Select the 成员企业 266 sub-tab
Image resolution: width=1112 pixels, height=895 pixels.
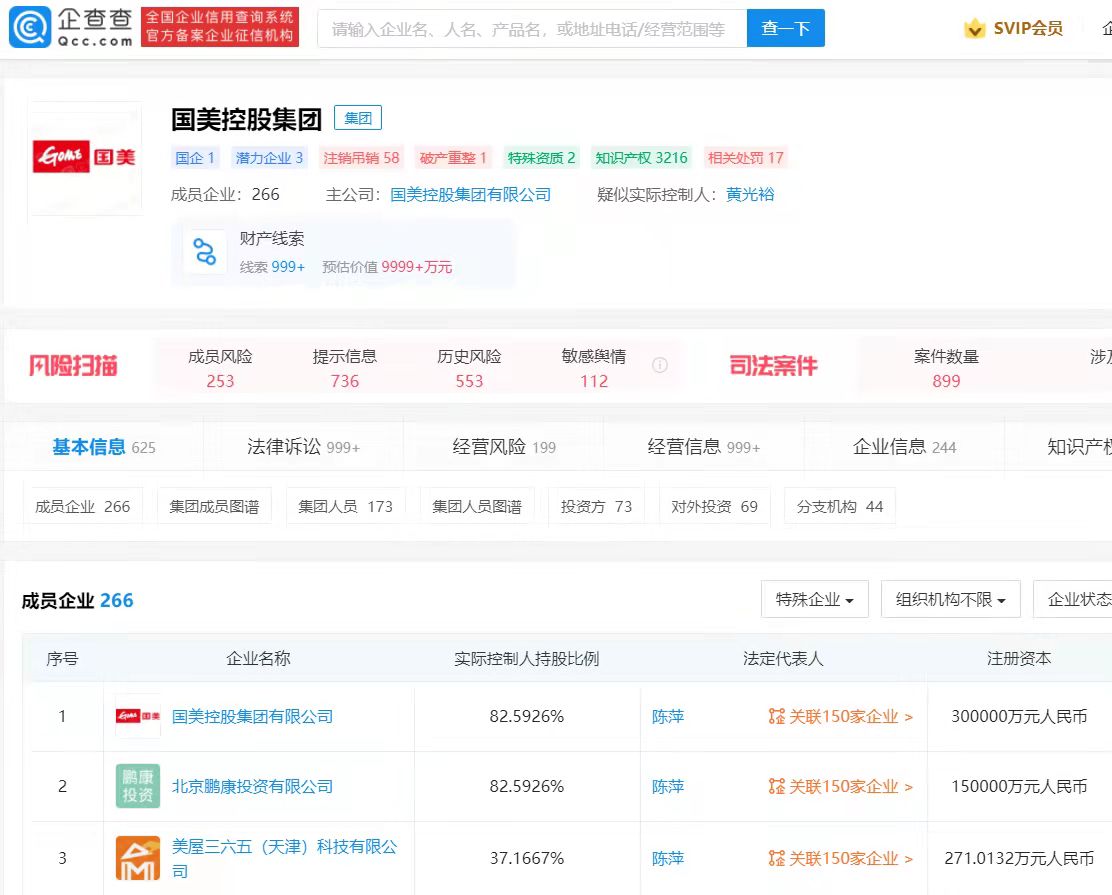83,506
